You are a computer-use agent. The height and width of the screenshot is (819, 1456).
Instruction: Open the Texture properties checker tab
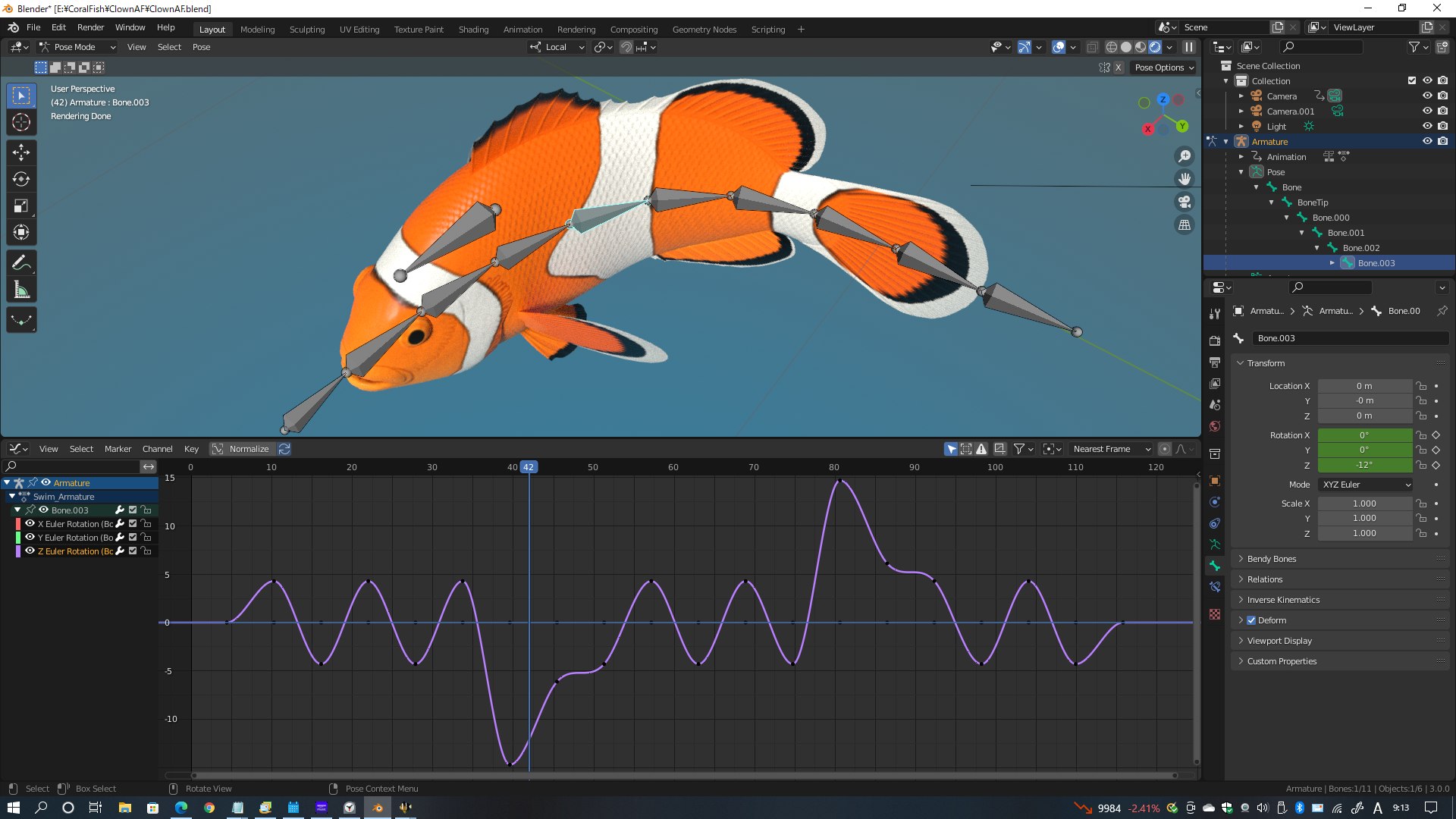point(1214,614)
